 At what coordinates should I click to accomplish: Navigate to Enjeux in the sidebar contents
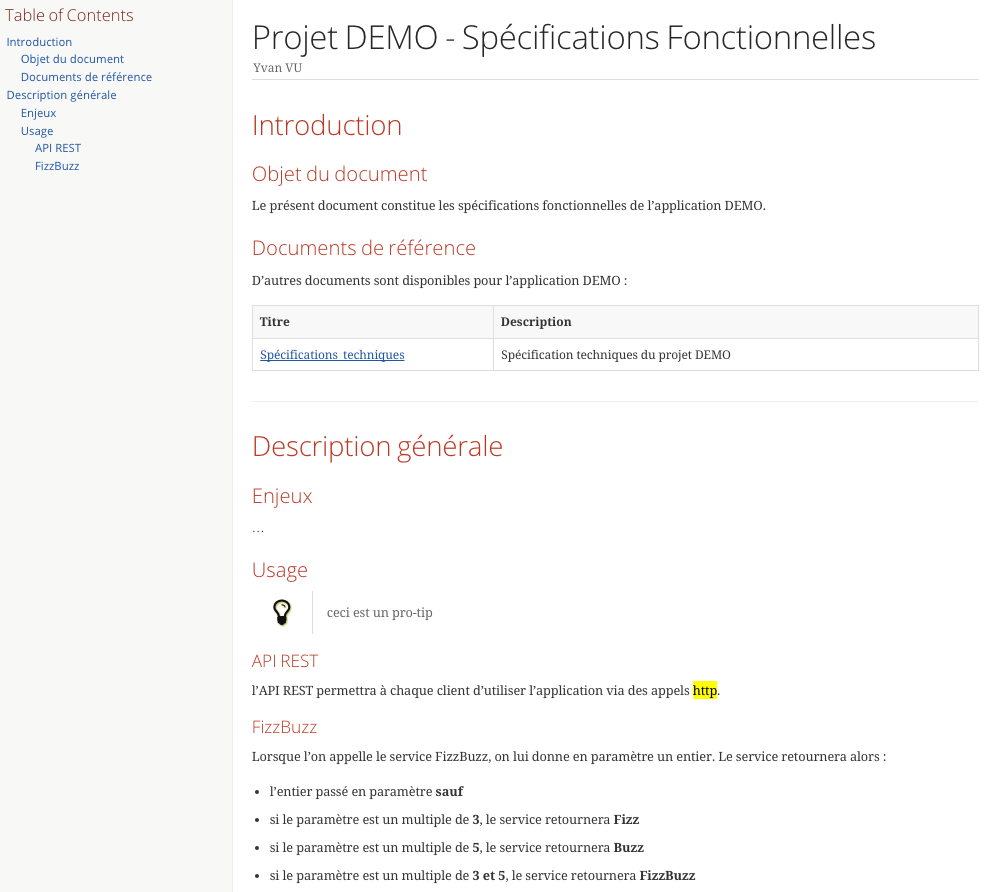(x=38, y=113)
